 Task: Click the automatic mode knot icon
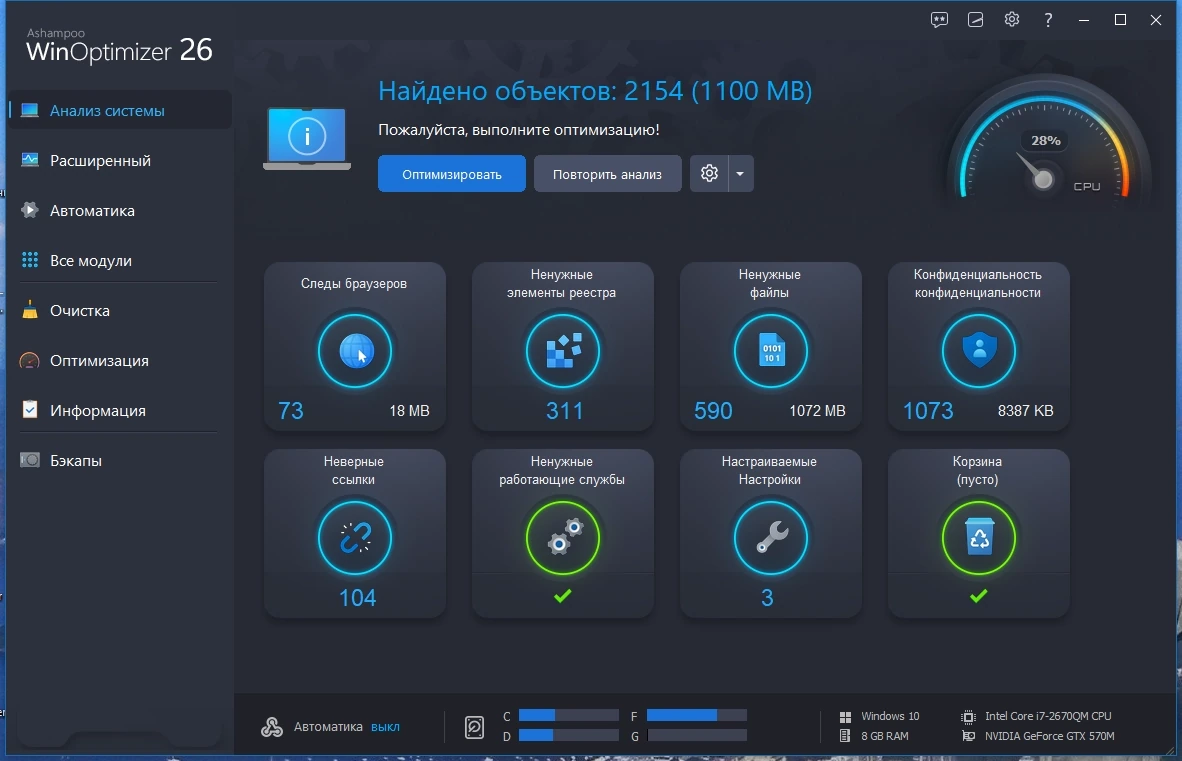click(271, 727)
